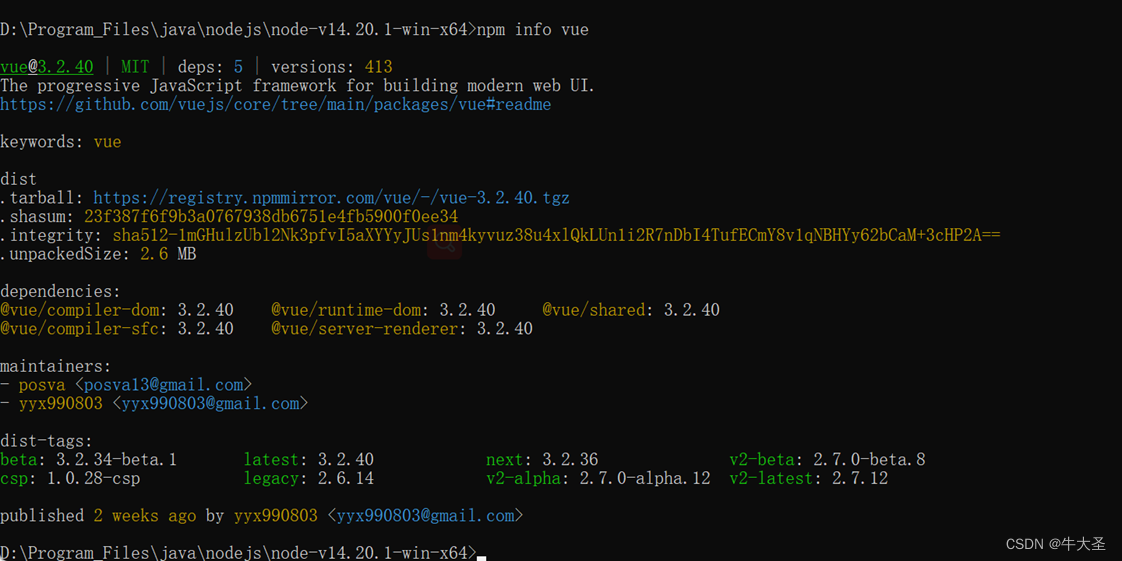Click the 'v2-beta: 2.7.0-beta.8' tag
This screenshot has height=561, width=1122.
click(827, 459)
